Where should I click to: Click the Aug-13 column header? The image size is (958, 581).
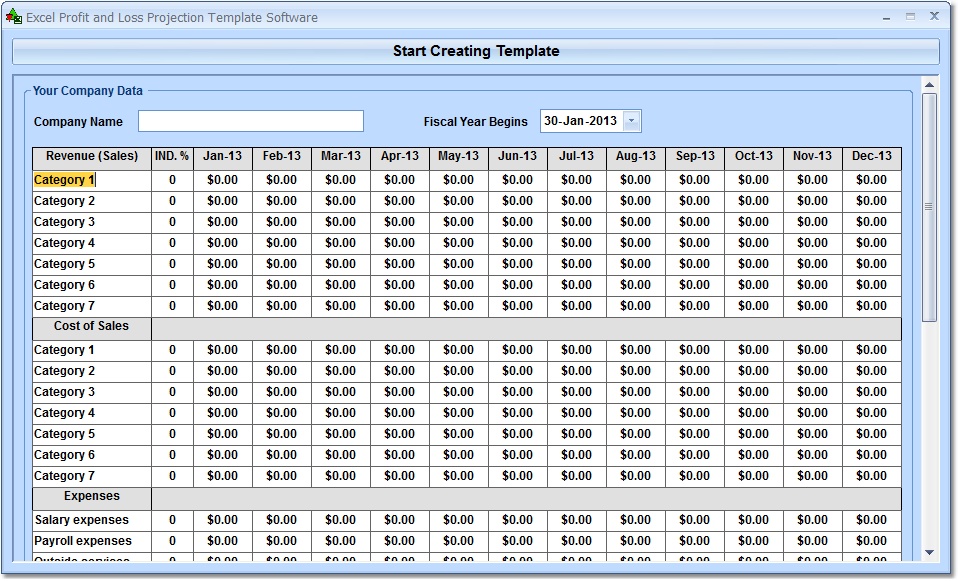pyautogui.click(x=636, y=158)
